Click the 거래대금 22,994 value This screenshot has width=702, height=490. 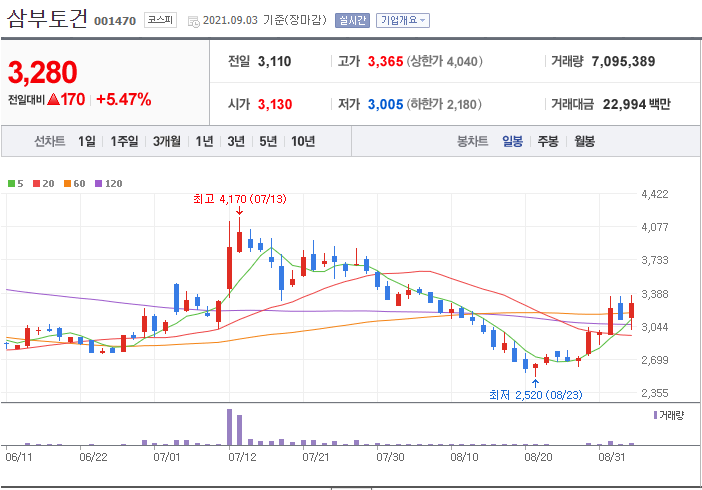point(624,104)
